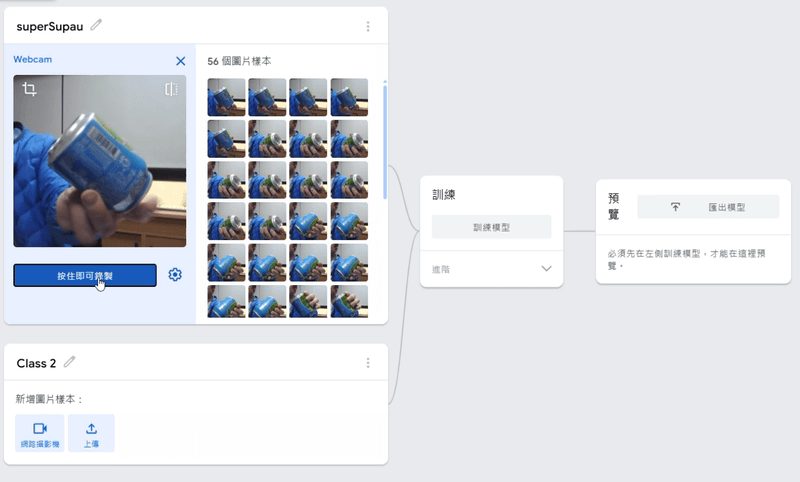The width and height of the screenshot is (800, 482).
Task: Toggle the mirror flip icon on webcam
Action: click(x=171, y=90)
